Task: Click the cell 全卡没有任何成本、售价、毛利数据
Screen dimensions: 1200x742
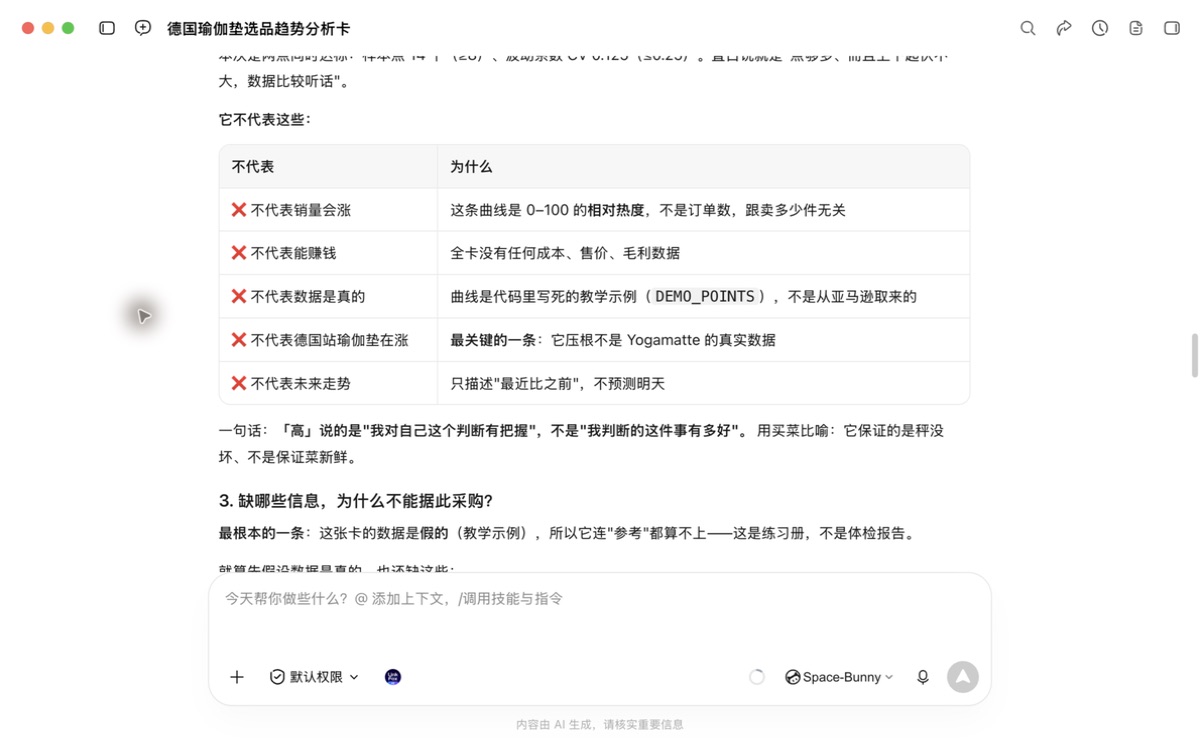Action: click(x=703, y=253)
